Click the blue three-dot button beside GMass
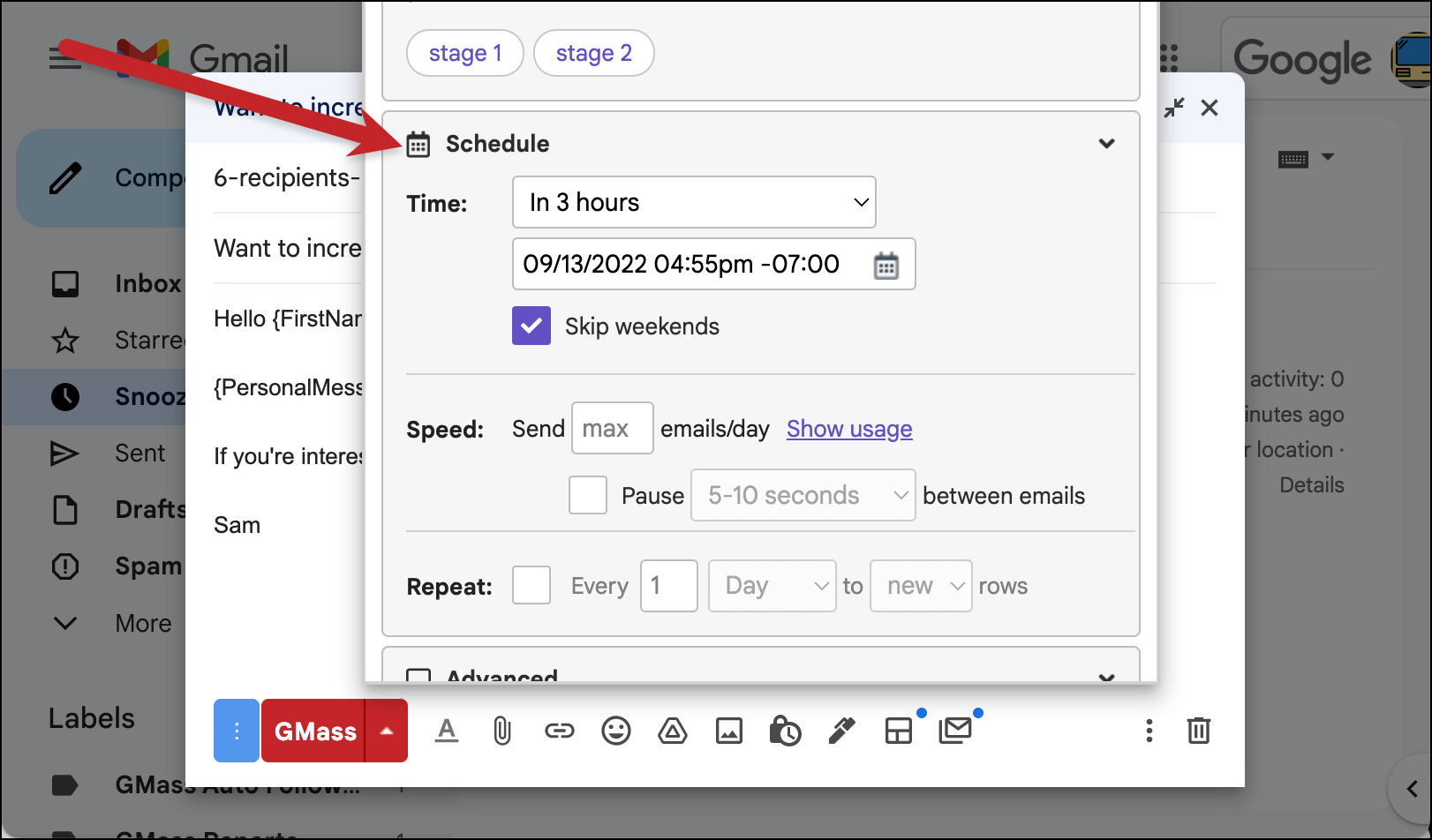 tap(237, 731)
